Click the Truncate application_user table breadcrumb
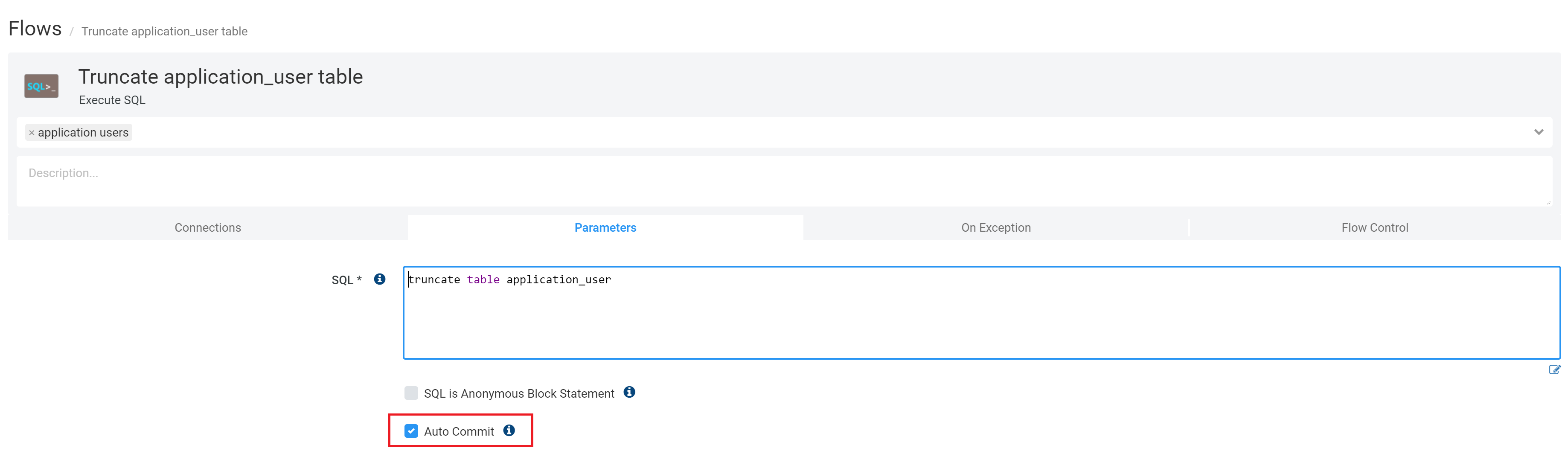This screenshot has height=451, width=1568. coord(164,31)
